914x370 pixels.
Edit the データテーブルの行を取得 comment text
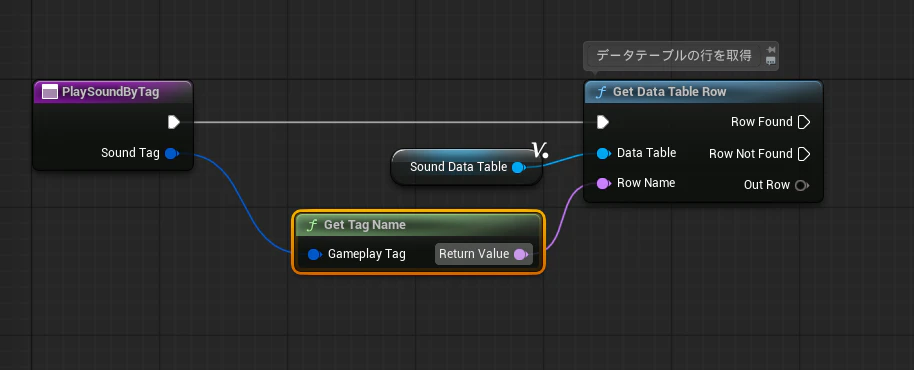pos(674,57)
